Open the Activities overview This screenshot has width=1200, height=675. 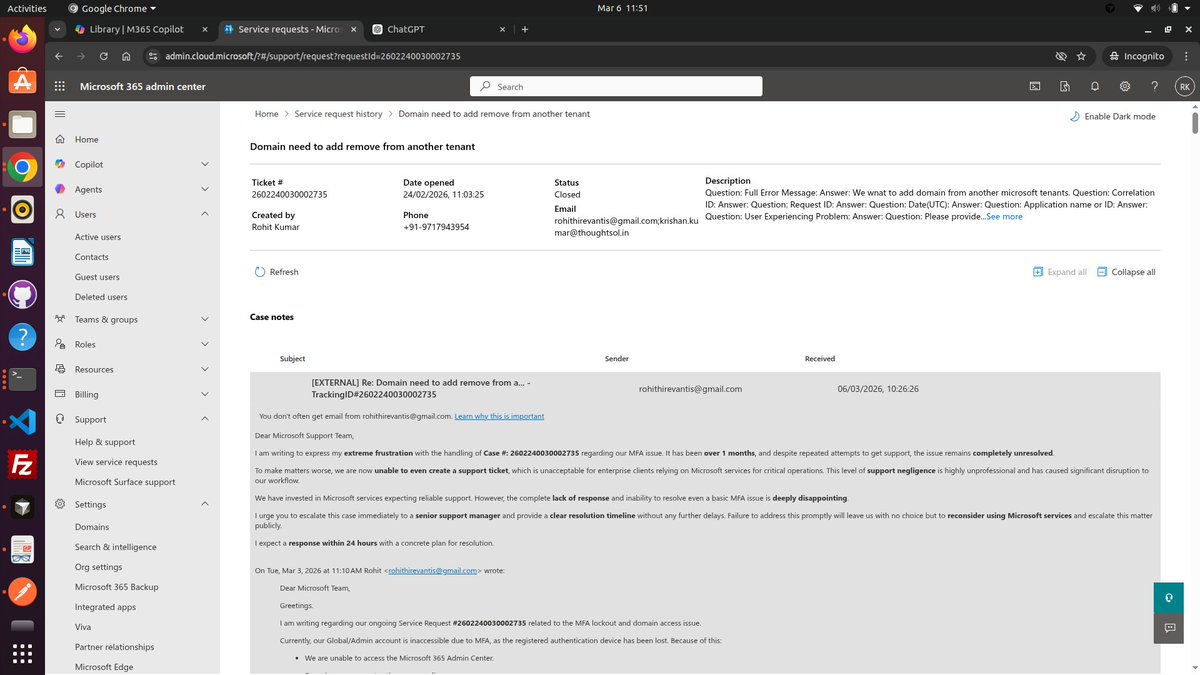pos(26,8)
